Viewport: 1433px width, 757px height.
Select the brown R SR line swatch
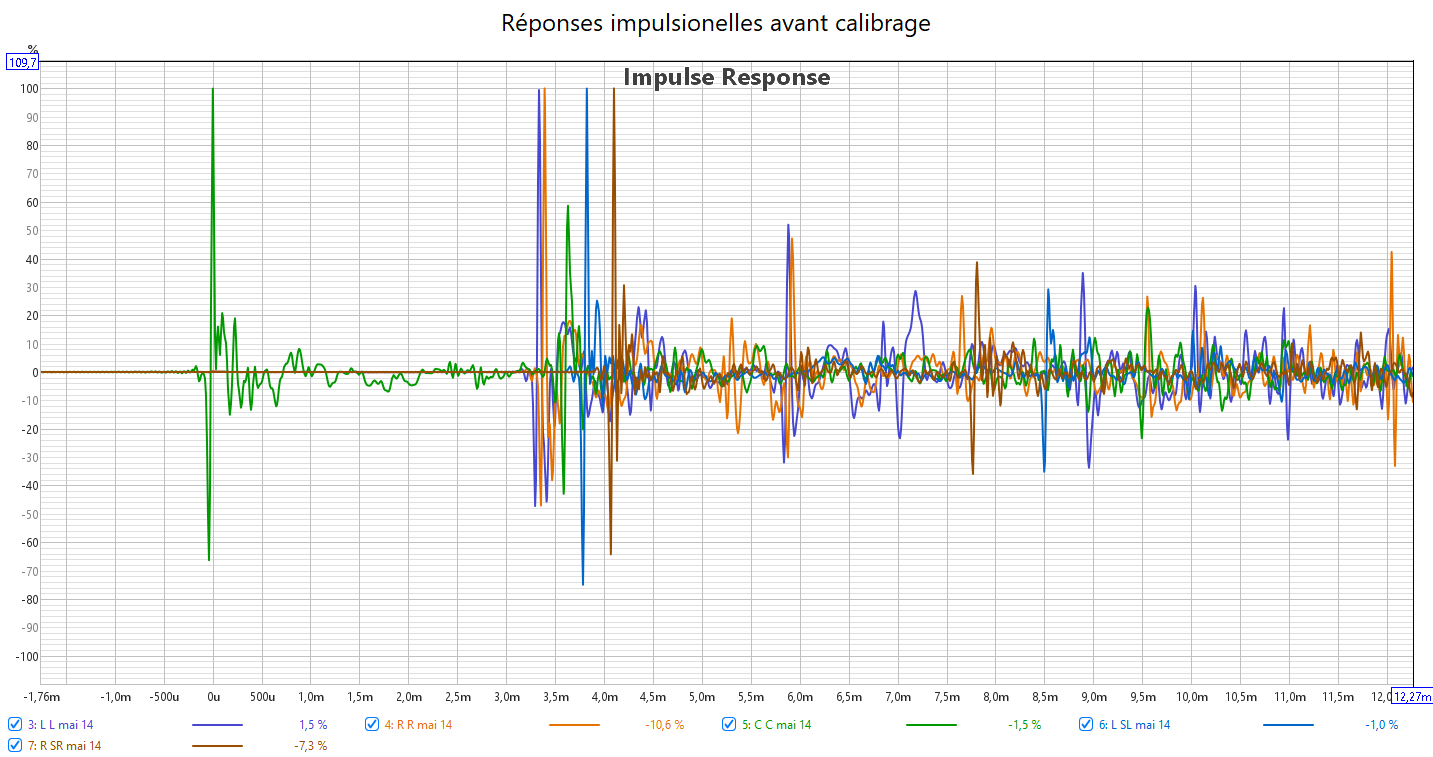click(217, 745)
